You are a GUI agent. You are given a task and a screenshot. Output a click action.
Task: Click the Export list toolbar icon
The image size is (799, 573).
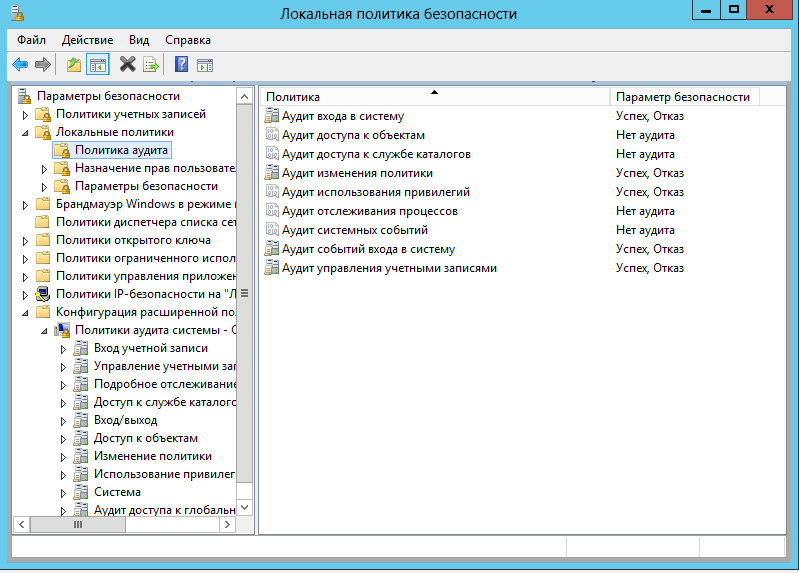pos(151,65)
